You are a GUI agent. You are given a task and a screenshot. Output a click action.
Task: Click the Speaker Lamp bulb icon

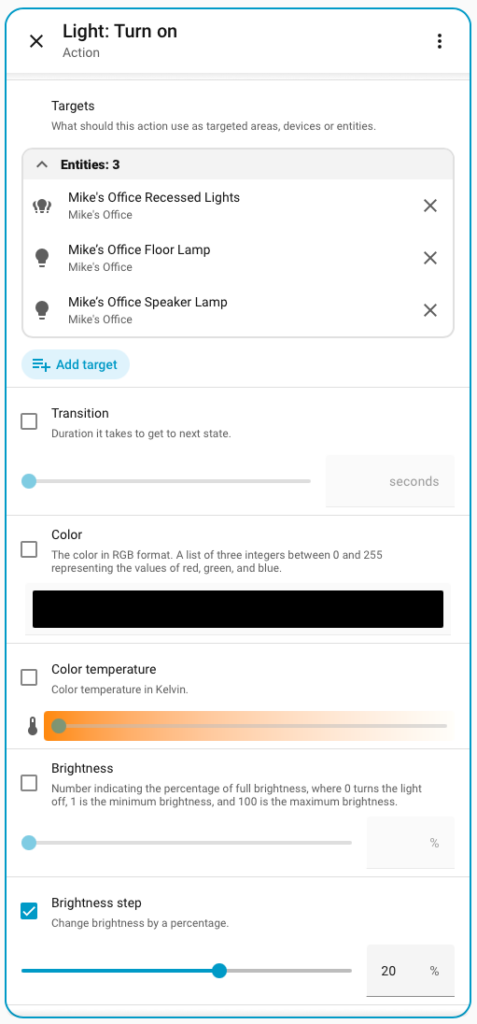[x=42, y=310]
